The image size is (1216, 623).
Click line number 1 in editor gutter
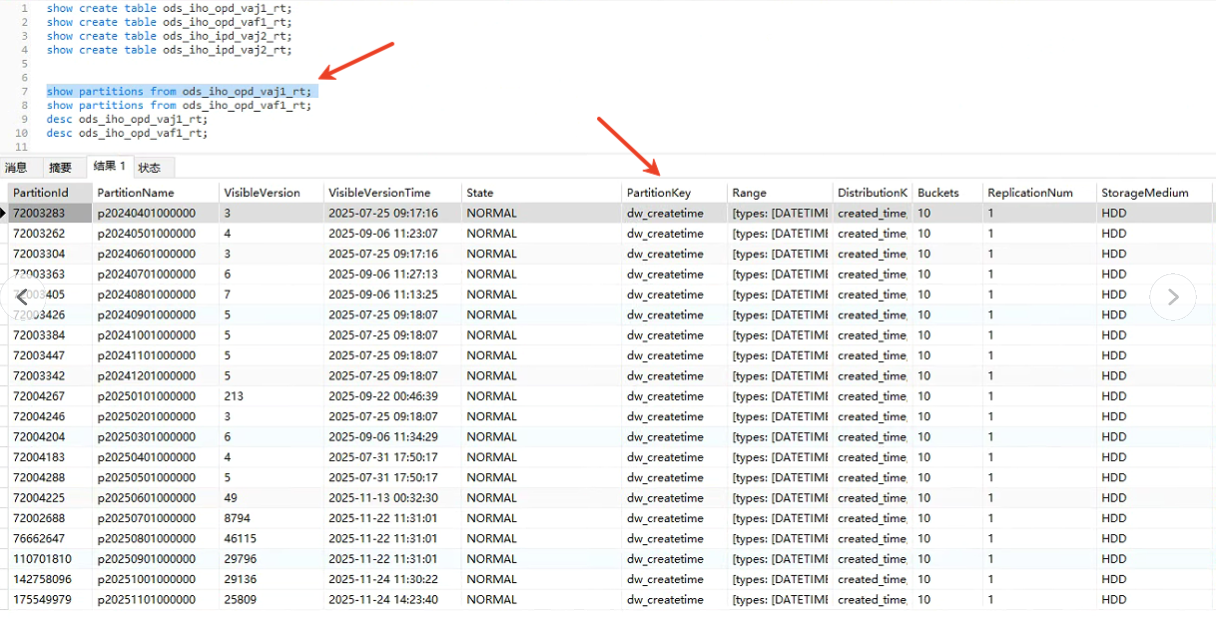(x=24, y=8)
